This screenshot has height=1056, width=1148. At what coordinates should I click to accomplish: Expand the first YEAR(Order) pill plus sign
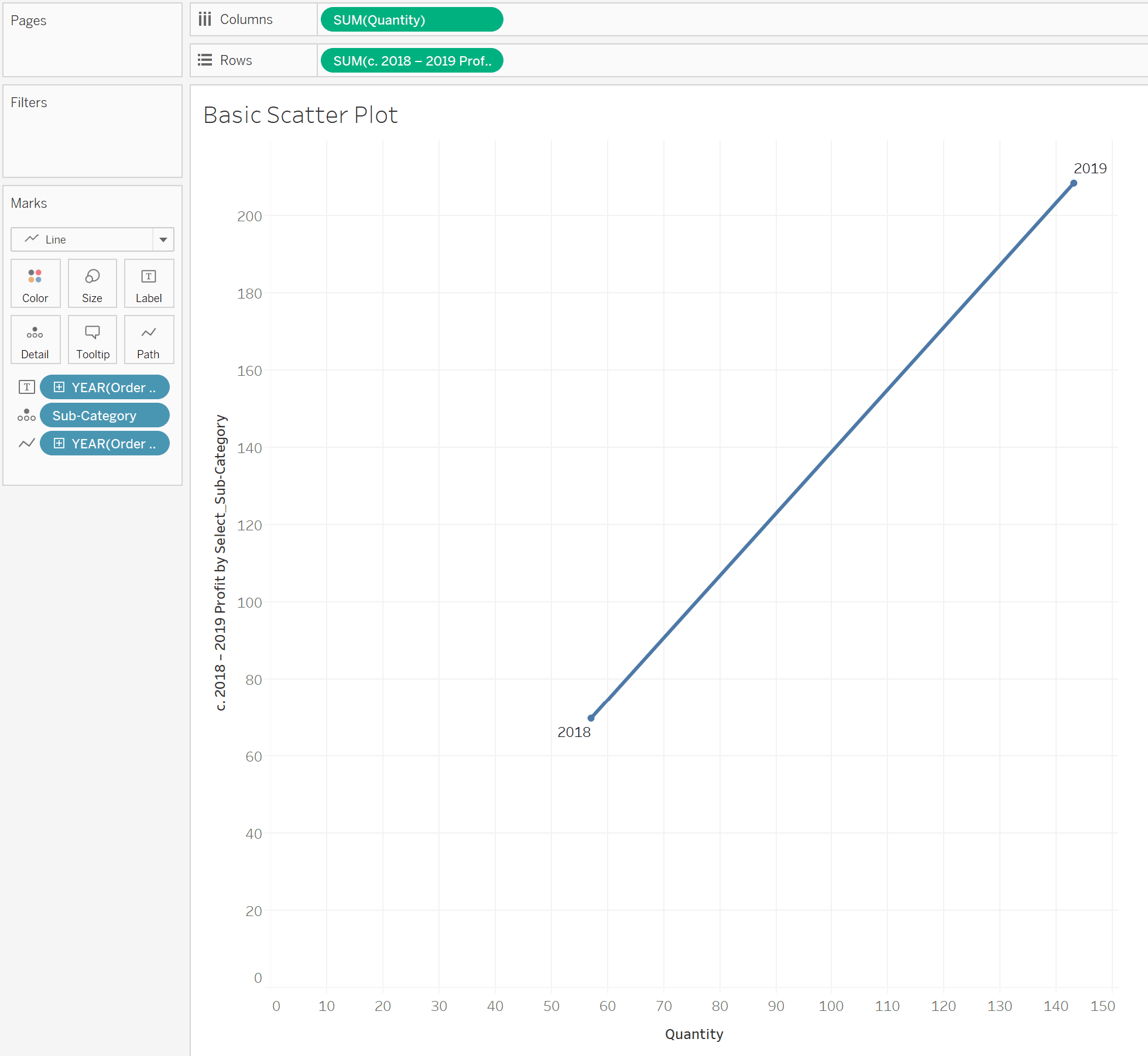[x=59, y=387]
